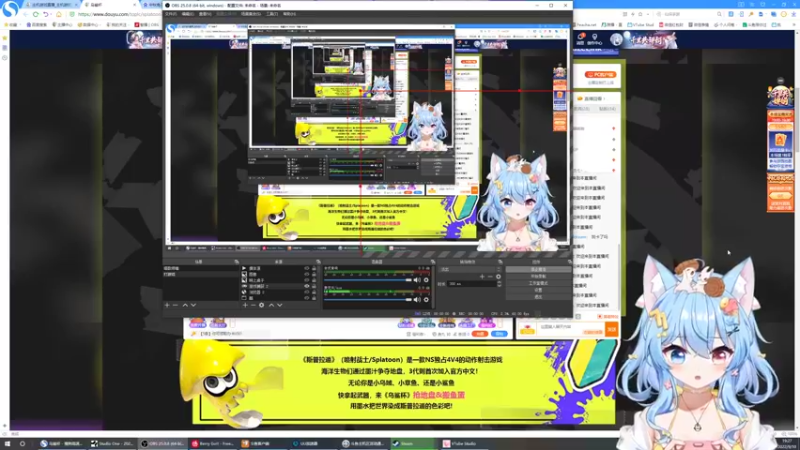Image resolution: width=800 pixels, height=450 pixels.
Task: Go back in the Sogou browser
Action: coord(26,14)
